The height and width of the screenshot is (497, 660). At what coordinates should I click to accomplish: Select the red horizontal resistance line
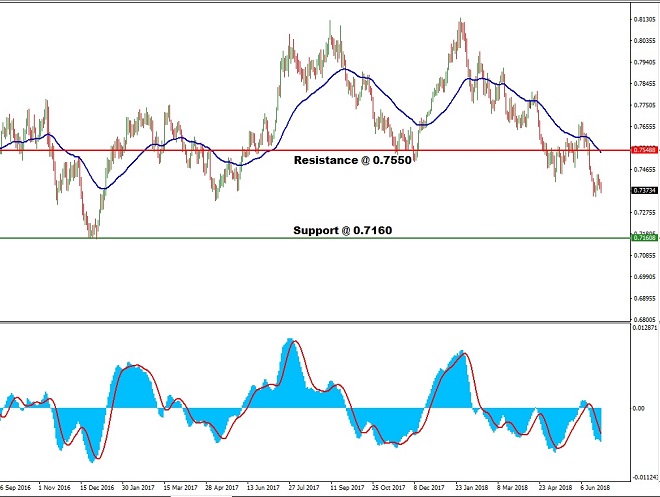(x=315, y=150)
